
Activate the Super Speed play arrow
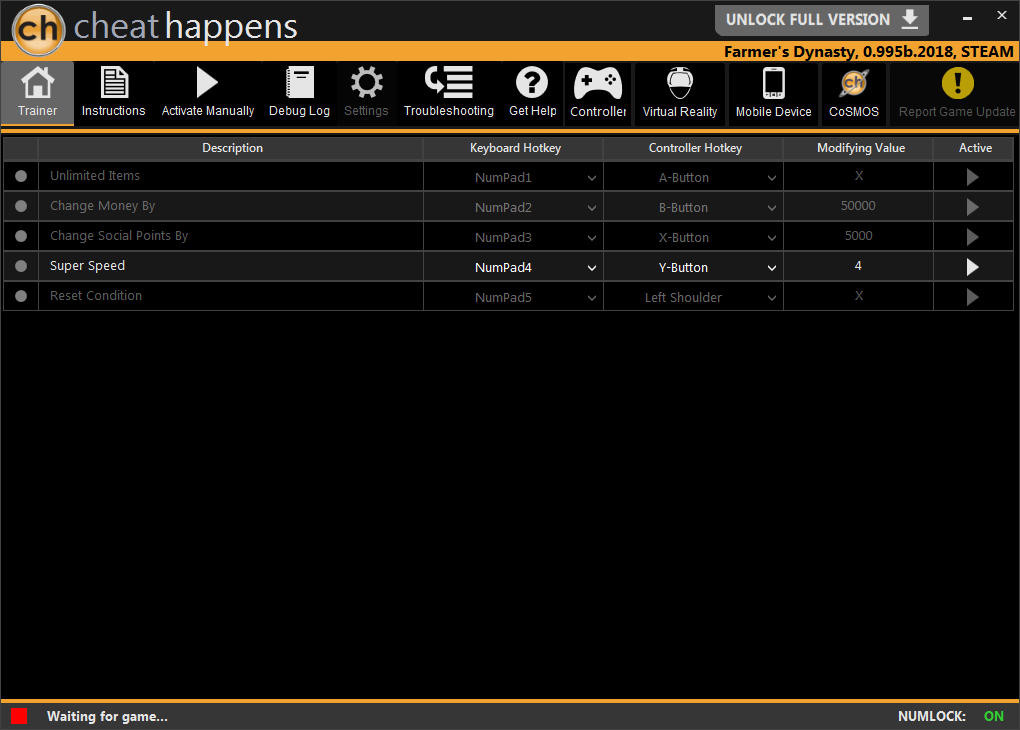coord(973,267)
